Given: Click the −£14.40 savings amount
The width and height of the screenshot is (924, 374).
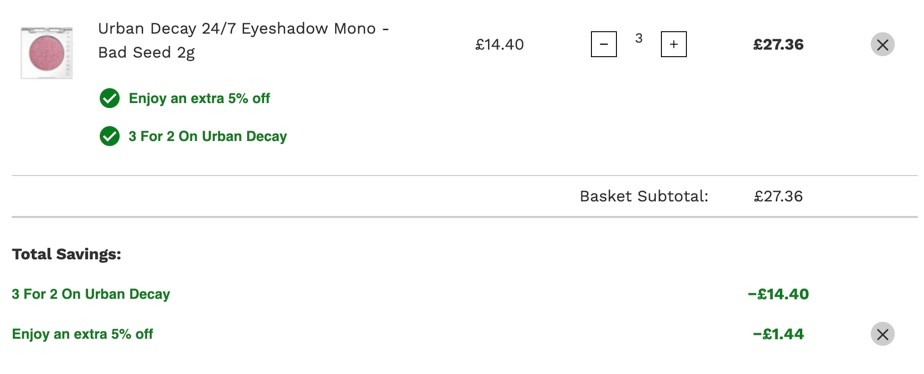Looking at the screenshot, I should click(x=778, y=294).
